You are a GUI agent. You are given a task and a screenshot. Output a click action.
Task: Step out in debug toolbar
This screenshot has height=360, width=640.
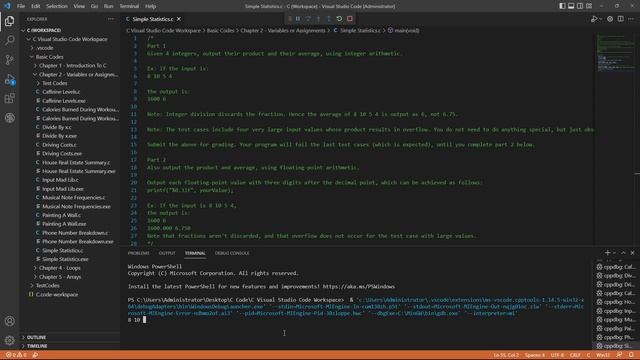(x=329, y=19)
